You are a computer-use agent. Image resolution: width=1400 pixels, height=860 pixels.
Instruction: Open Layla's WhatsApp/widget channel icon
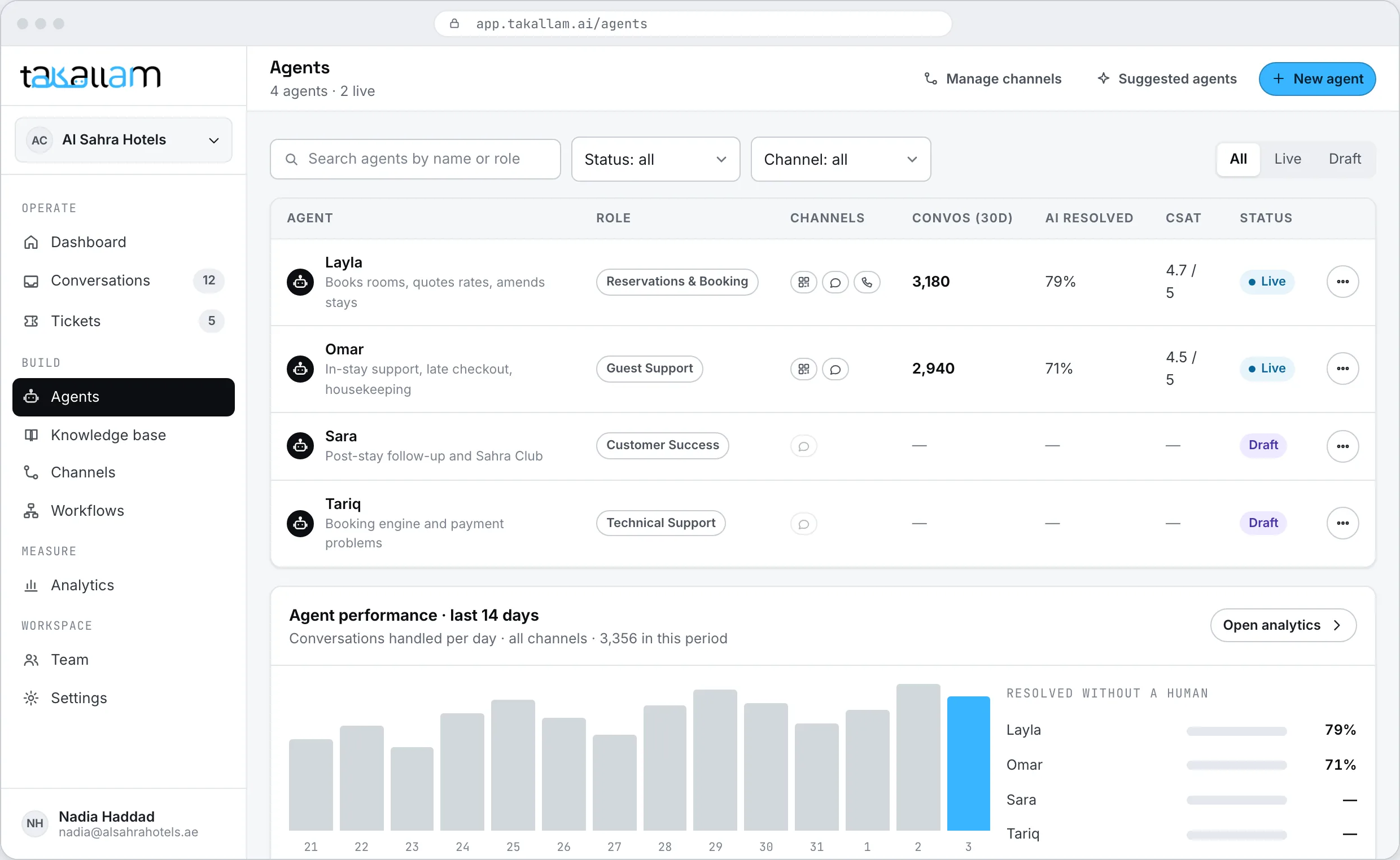tap(803, 282)
